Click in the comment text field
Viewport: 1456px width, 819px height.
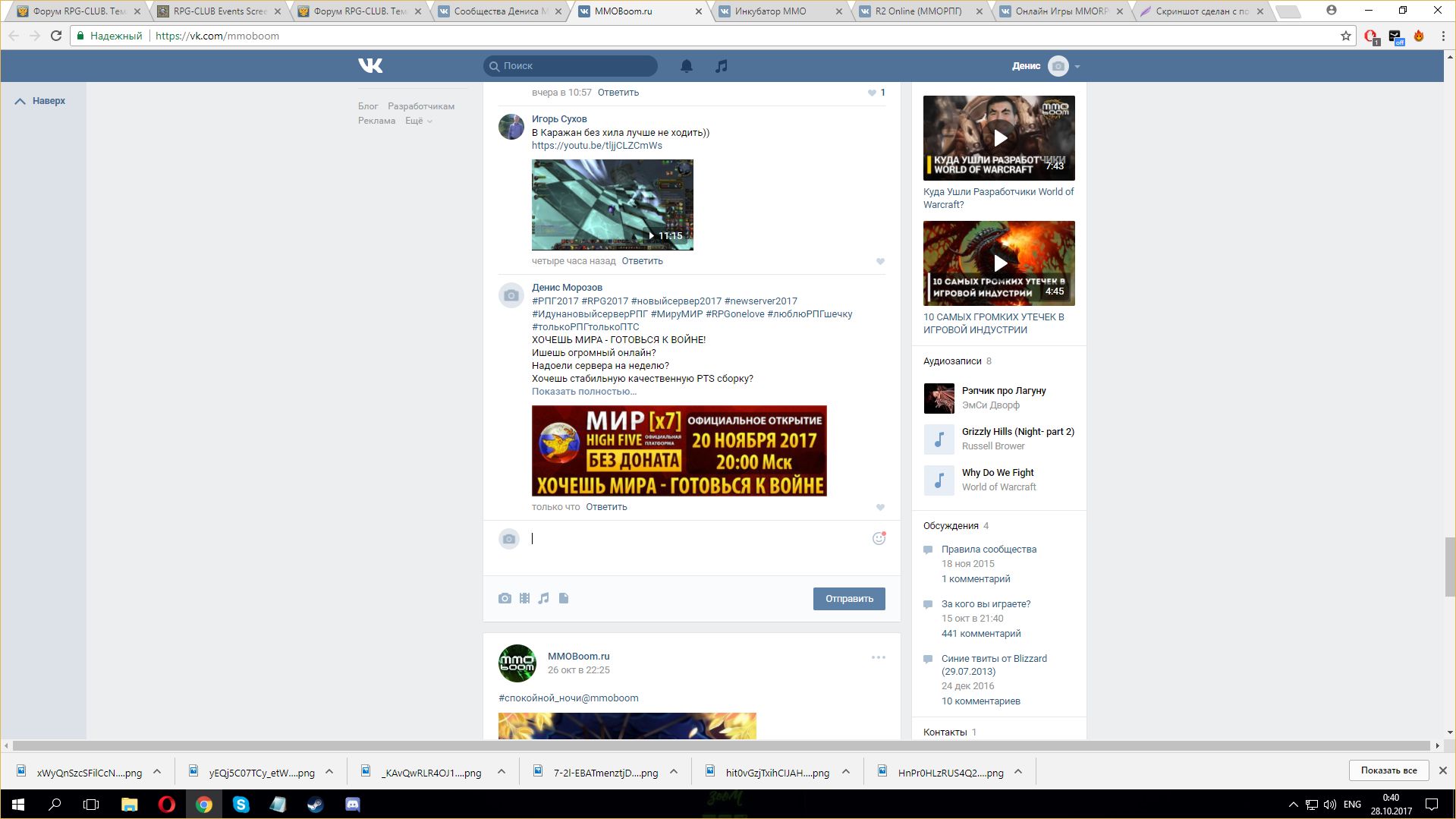(x=698, y=539)
